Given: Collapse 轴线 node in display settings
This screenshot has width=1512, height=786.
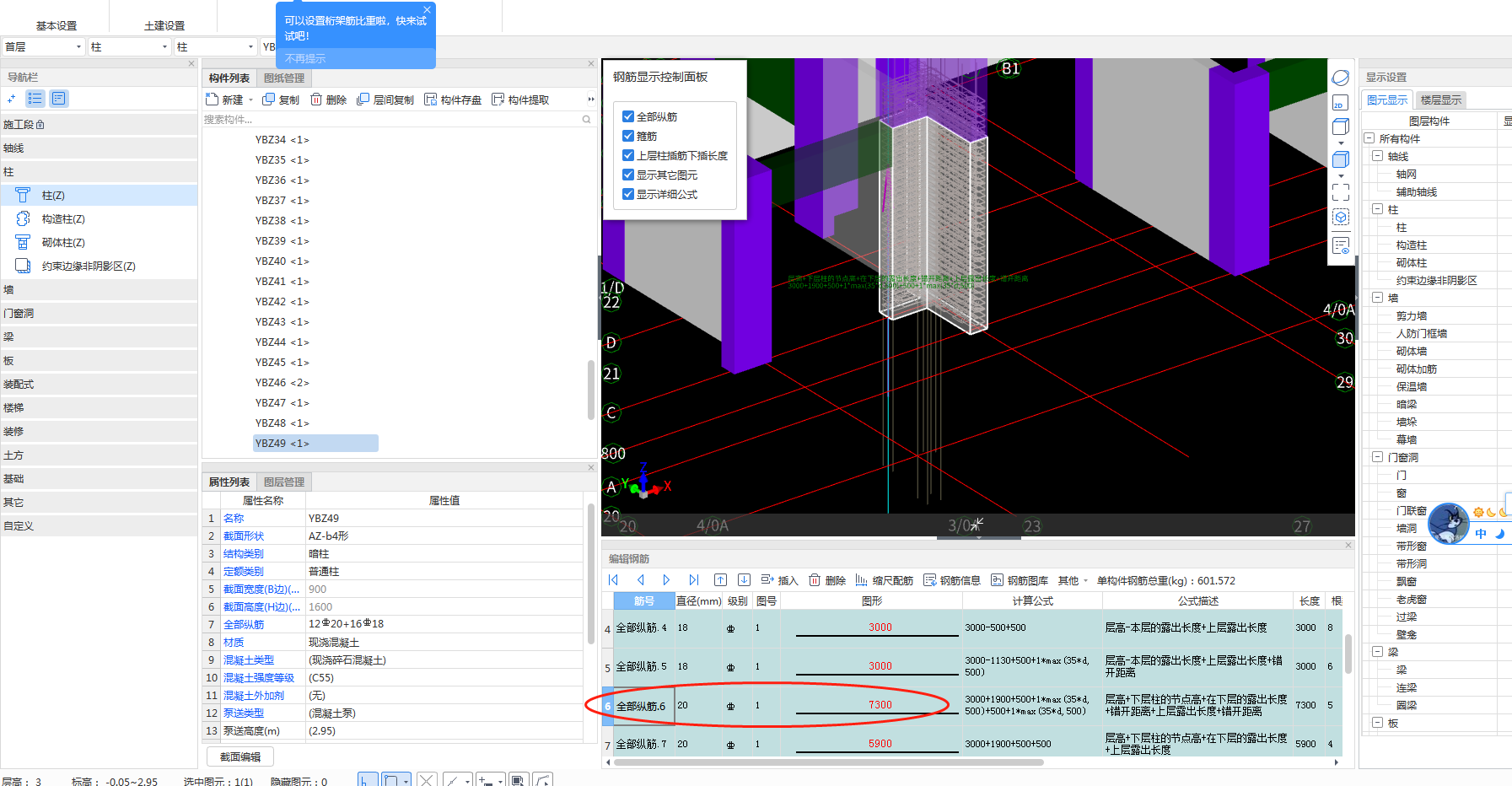Looking at the screenshot, I should click(1377, 156).
